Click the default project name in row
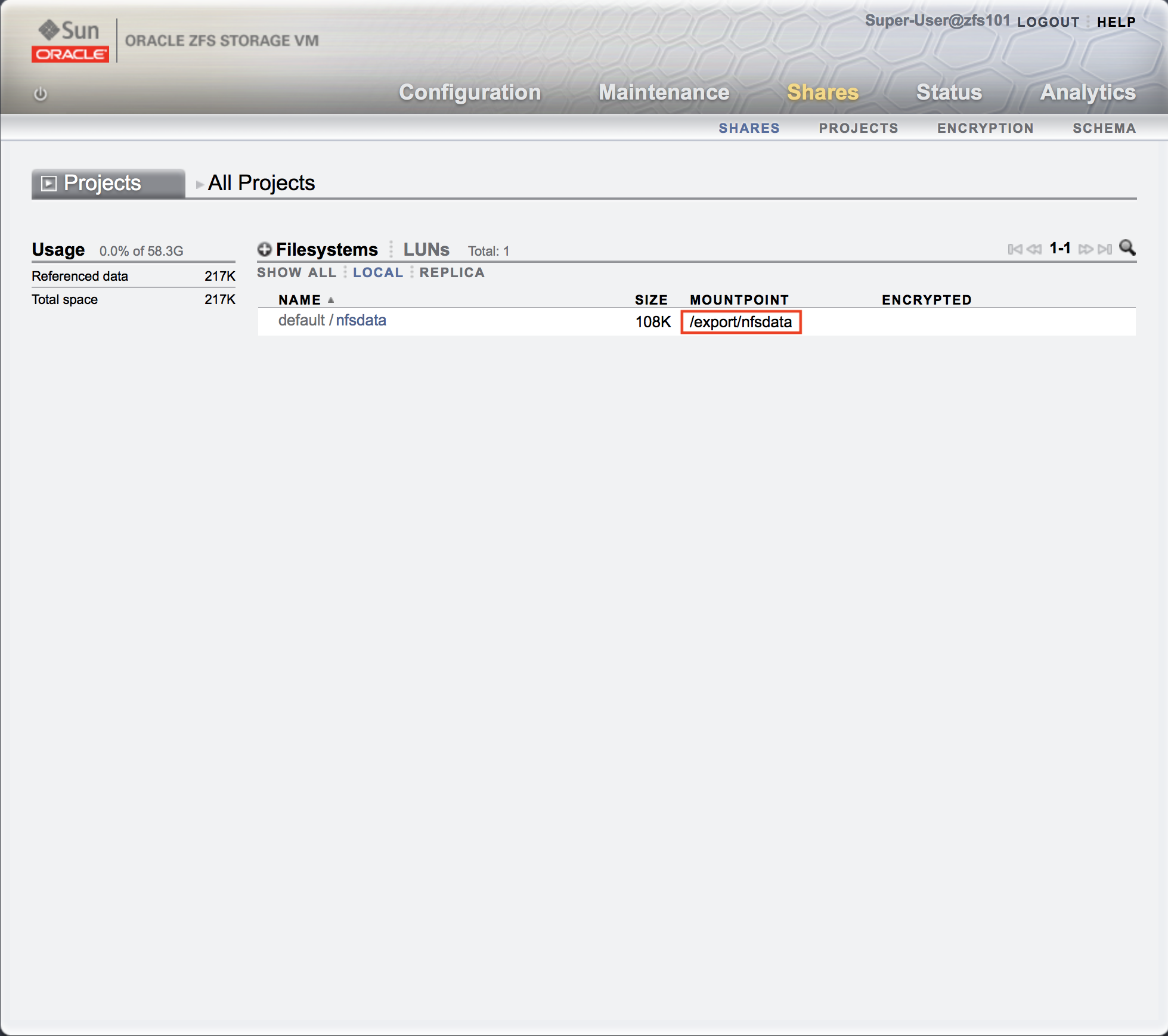Screen dimensions: 1168x1036 (302, 321)
